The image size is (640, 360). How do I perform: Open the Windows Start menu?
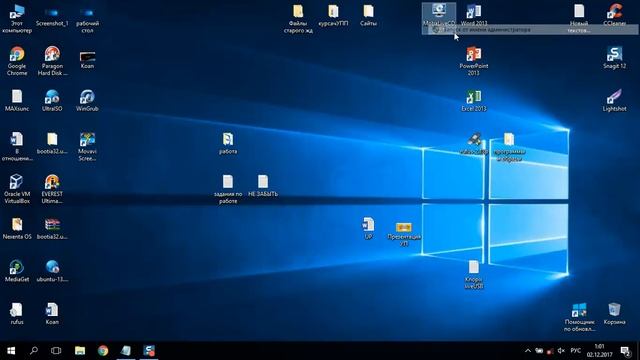click(11, 351)
